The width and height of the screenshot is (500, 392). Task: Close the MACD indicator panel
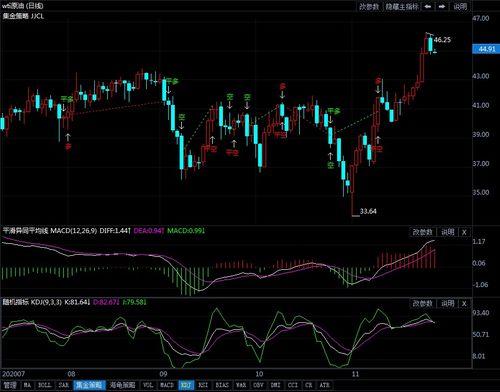(464, 232)
